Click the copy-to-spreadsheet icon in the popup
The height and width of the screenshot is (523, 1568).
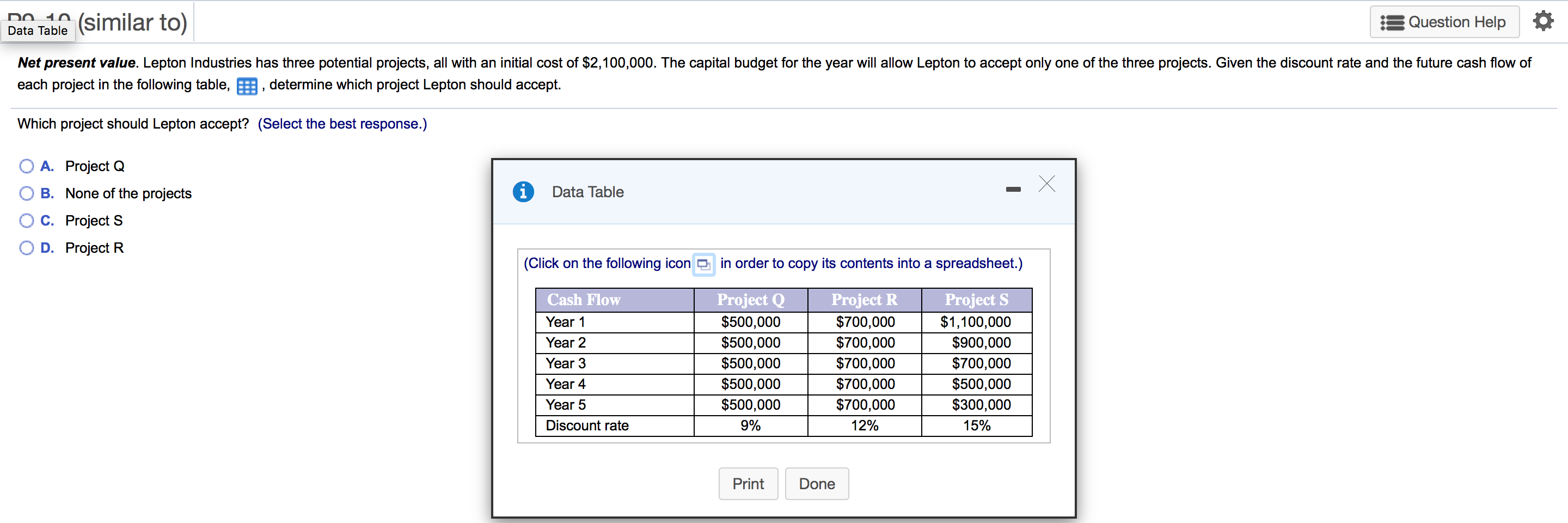coord(703,264)
